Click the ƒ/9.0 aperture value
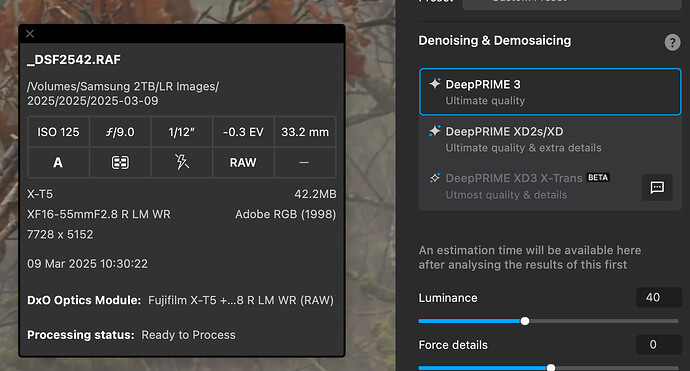This screenshot has width=690, height=371. click(120, 132)
